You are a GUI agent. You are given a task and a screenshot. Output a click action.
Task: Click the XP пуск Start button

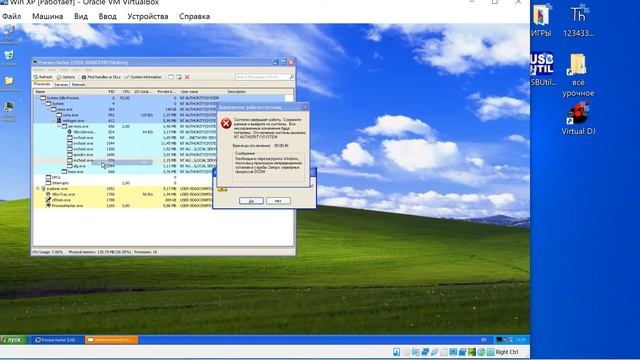click(x=13, y=340)
